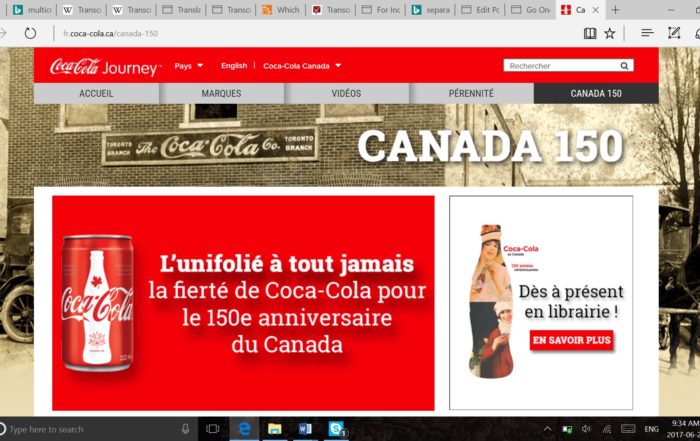
Task: Open Skype from the taskbar
Action: point(336,429)
